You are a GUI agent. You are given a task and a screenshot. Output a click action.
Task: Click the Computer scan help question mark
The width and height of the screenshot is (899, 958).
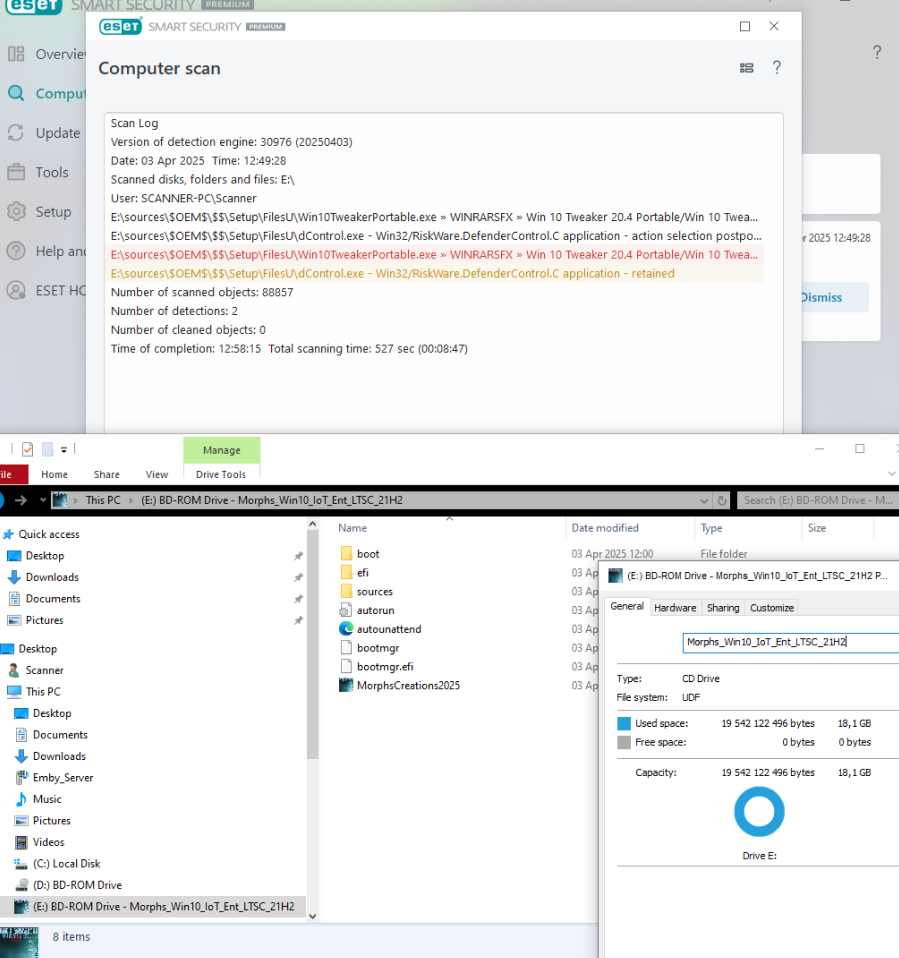tap(777, 68)
